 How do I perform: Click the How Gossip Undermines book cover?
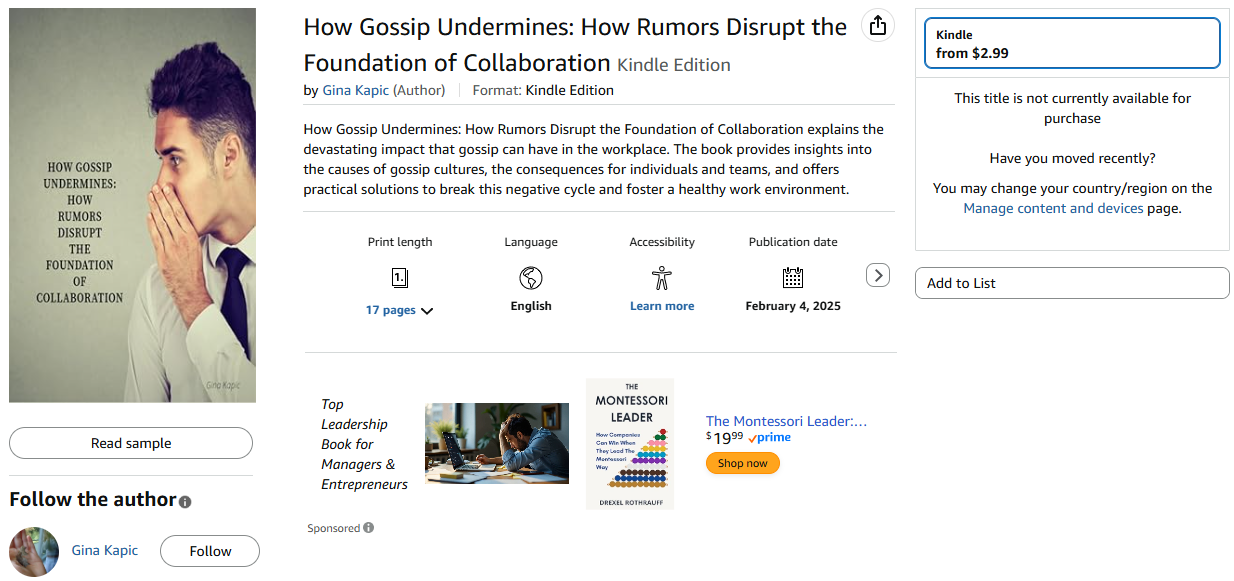[x=132, y=205]
